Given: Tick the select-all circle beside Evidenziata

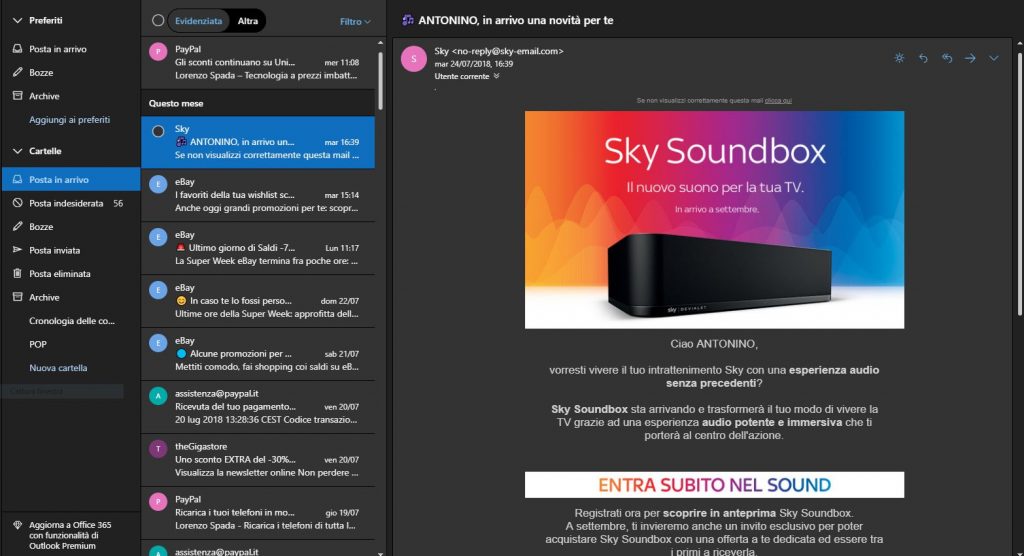Looking at the screenshot, I should coord(158,20).
